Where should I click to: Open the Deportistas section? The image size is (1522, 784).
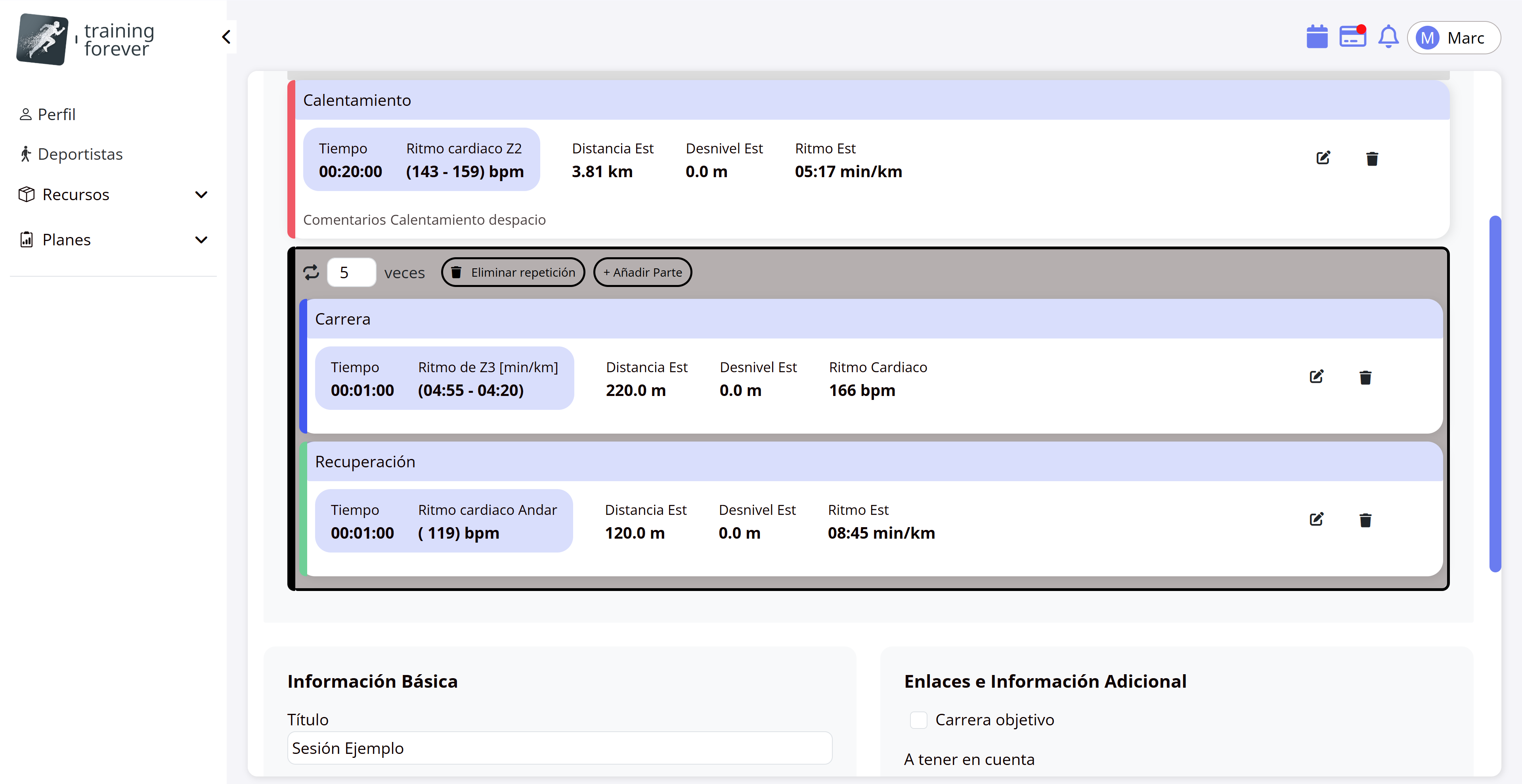[x=80, y=154]
